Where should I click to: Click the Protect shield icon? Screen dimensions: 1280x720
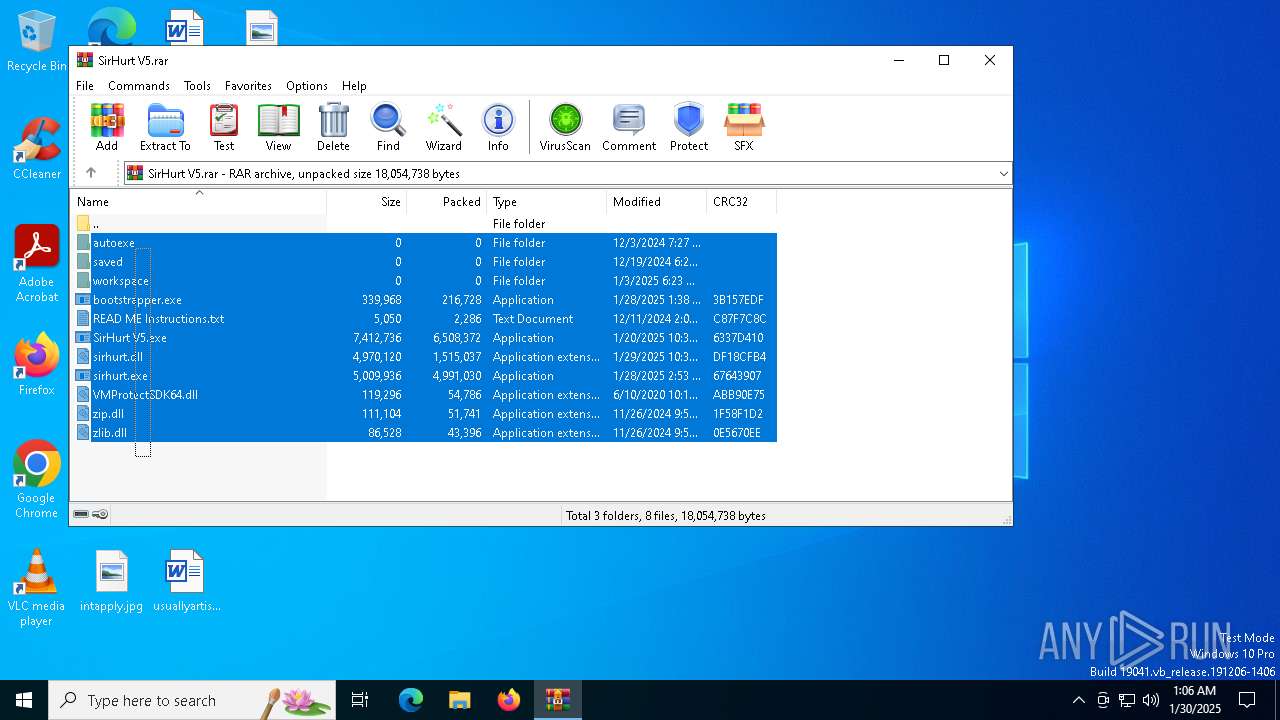click(689, 127)
